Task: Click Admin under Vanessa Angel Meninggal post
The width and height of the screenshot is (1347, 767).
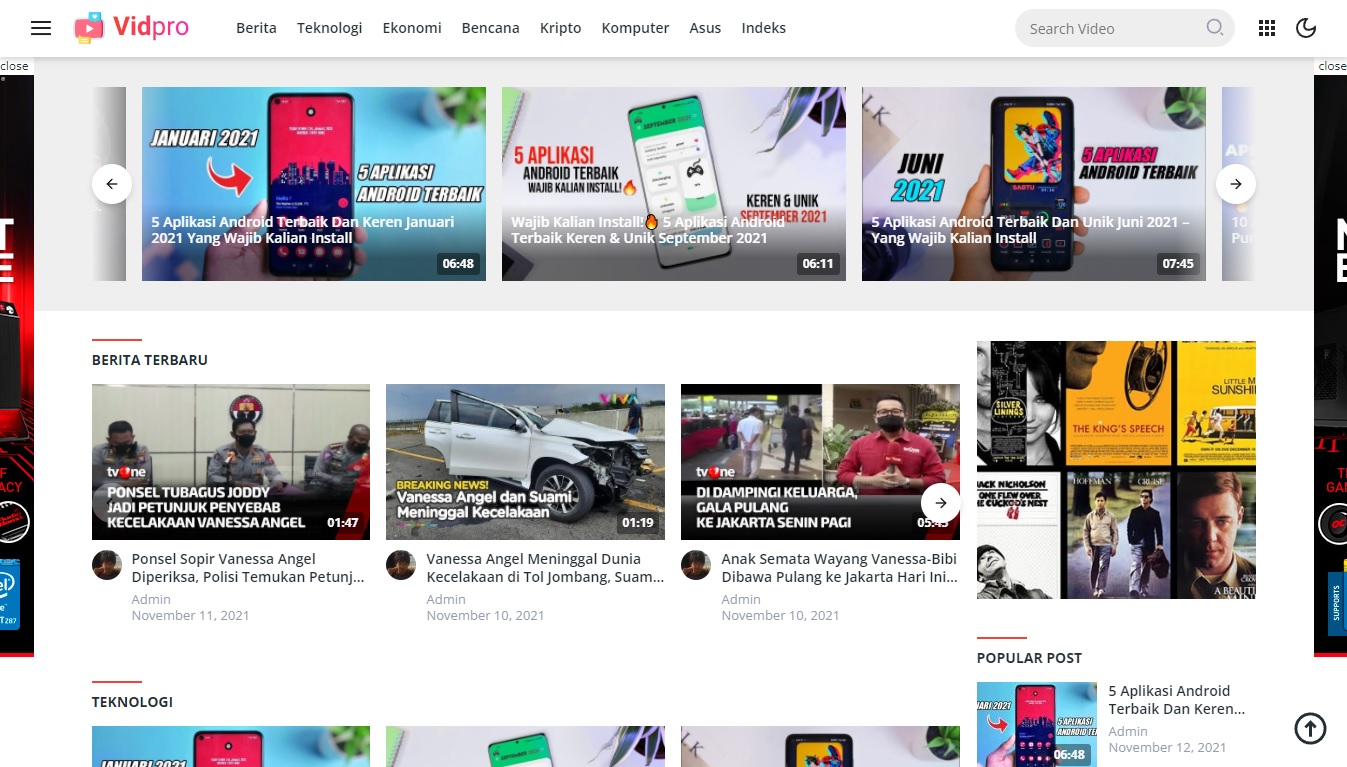Action: click(x=446, y=599)
